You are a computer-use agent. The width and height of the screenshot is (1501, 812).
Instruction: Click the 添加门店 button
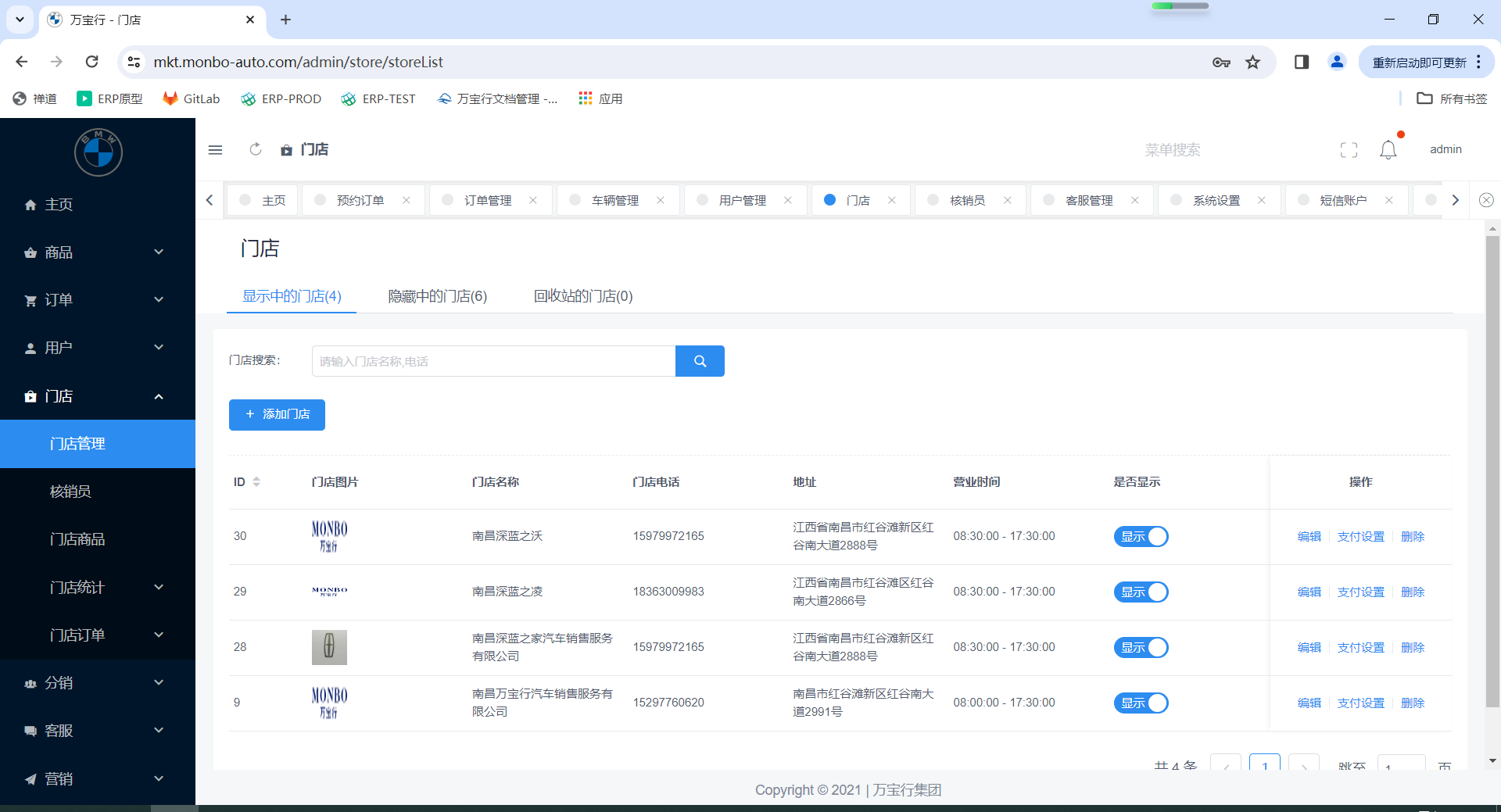tap(277, 414)
